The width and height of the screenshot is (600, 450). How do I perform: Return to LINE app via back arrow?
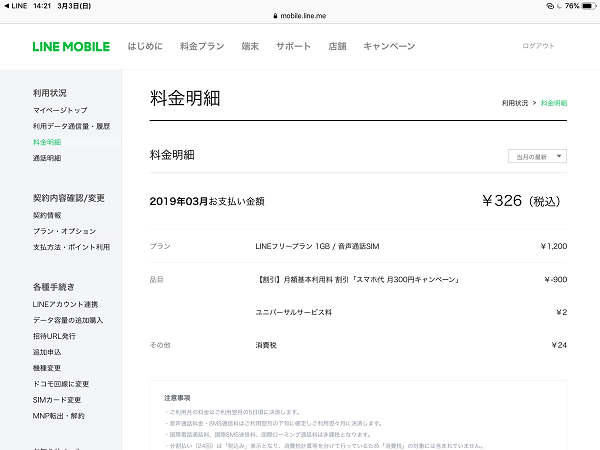click(15, 6)
